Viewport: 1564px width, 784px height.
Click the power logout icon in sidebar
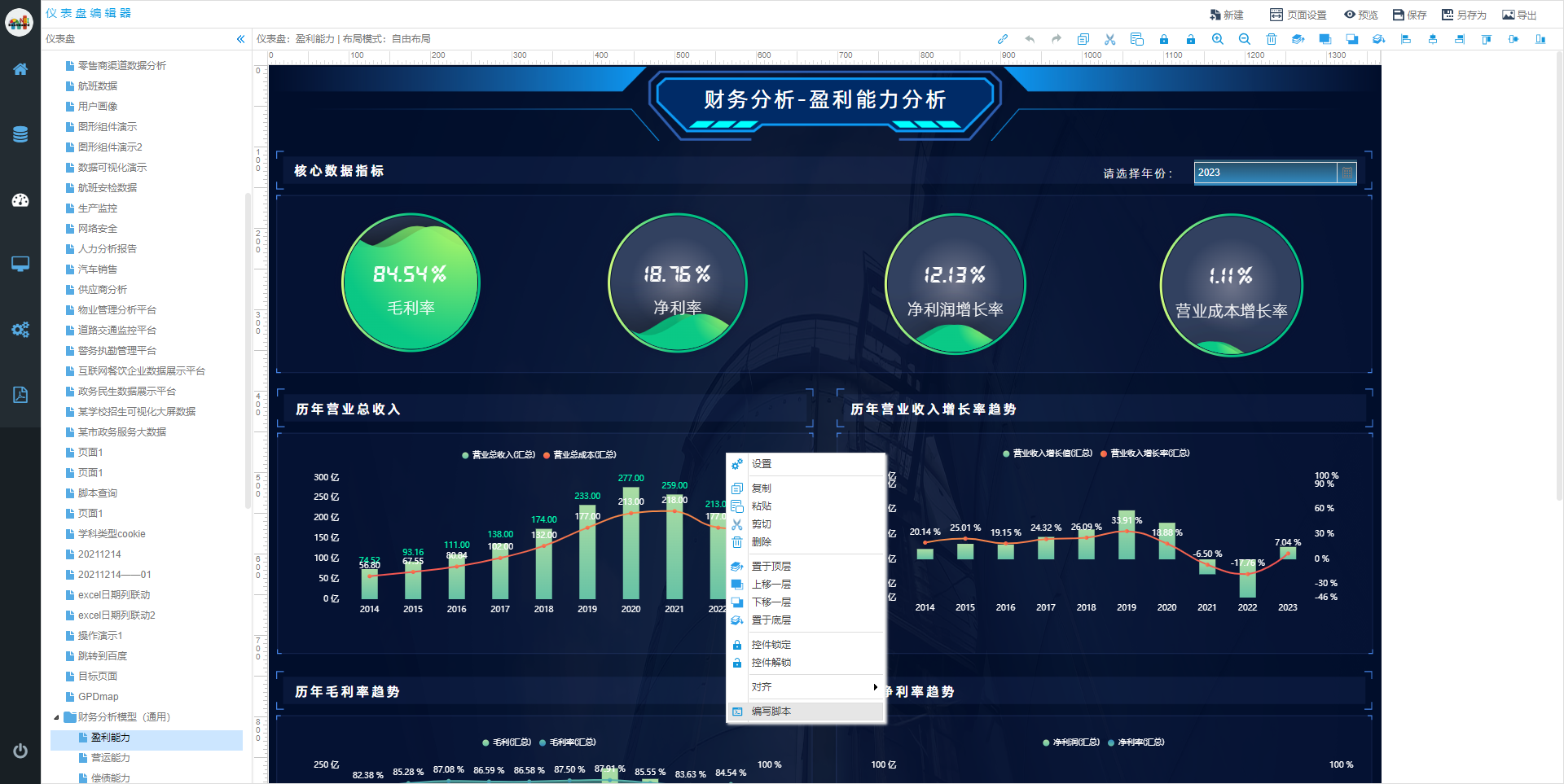[20, 751]
